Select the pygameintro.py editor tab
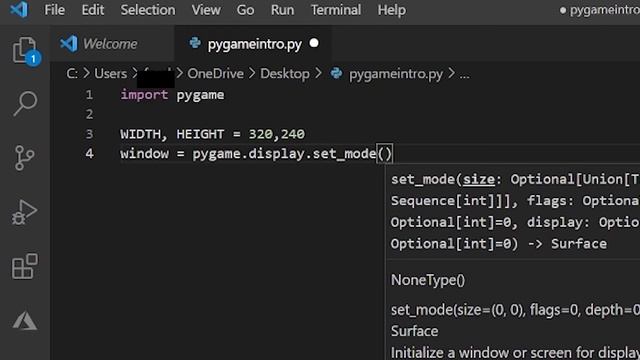 pos(253,44)
